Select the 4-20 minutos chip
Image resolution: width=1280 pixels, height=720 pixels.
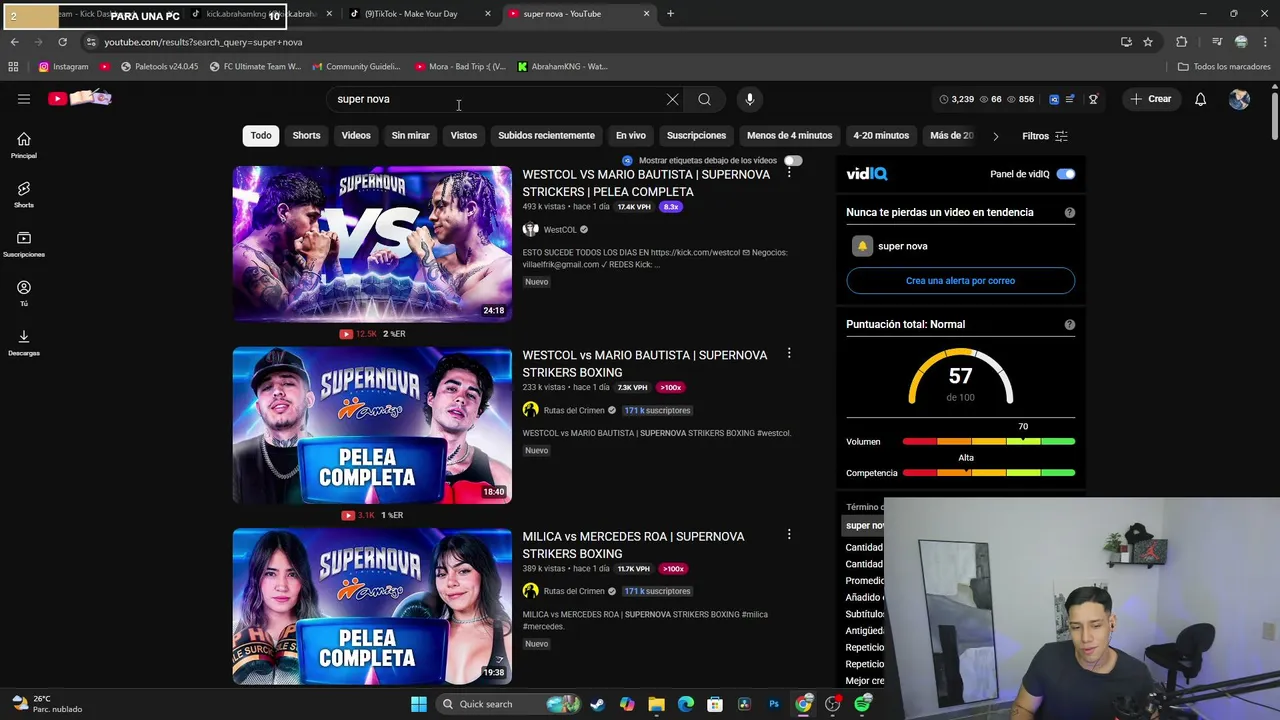[x=881, y=135]
